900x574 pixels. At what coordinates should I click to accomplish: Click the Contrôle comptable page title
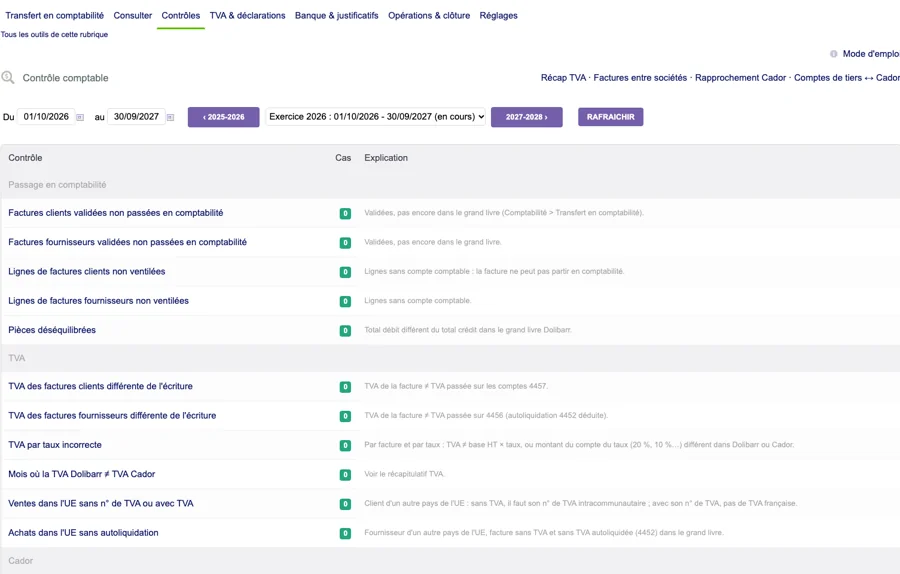[65, 78]
